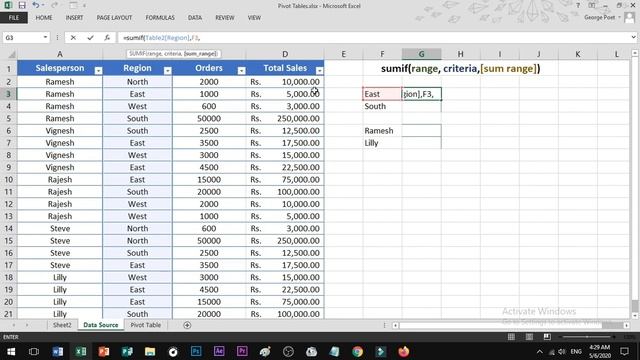Show hidden system tray icons
The width and height of the screenshot is (640, 360).
coord(540,351)
